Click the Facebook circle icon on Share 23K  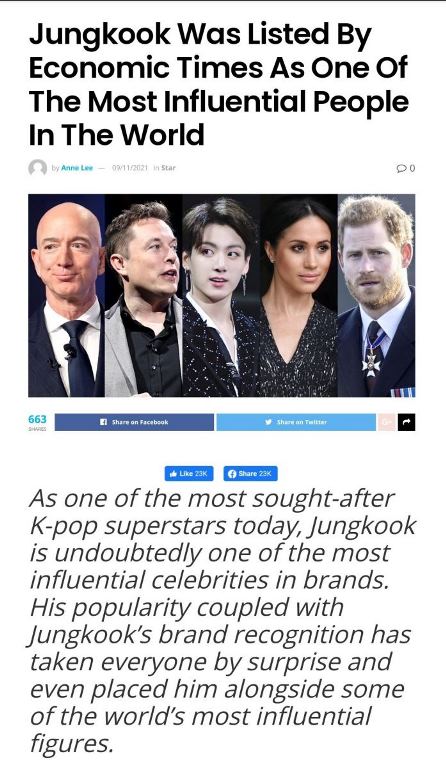coord(232,474)
